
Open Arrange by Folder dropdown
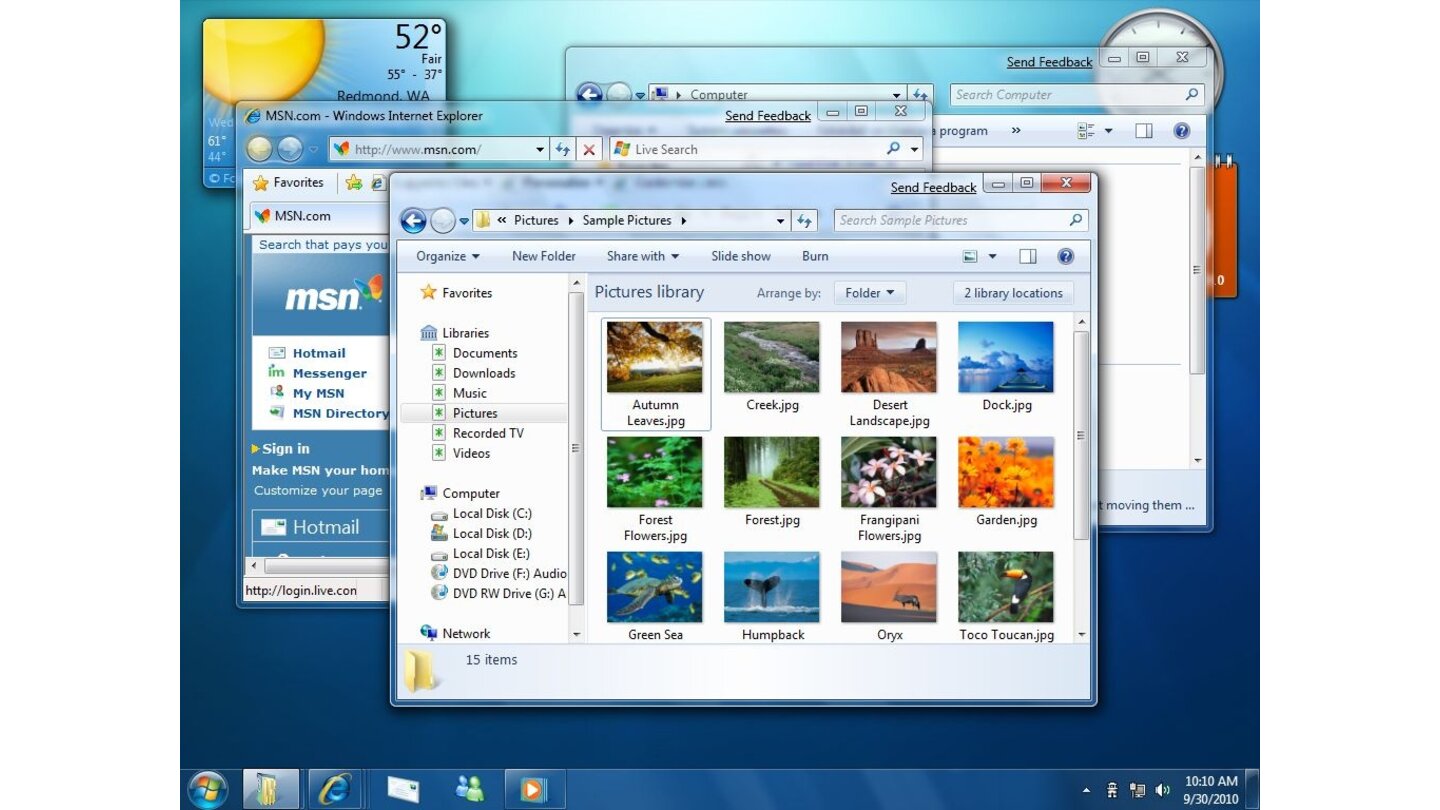[x=870, y=293]
